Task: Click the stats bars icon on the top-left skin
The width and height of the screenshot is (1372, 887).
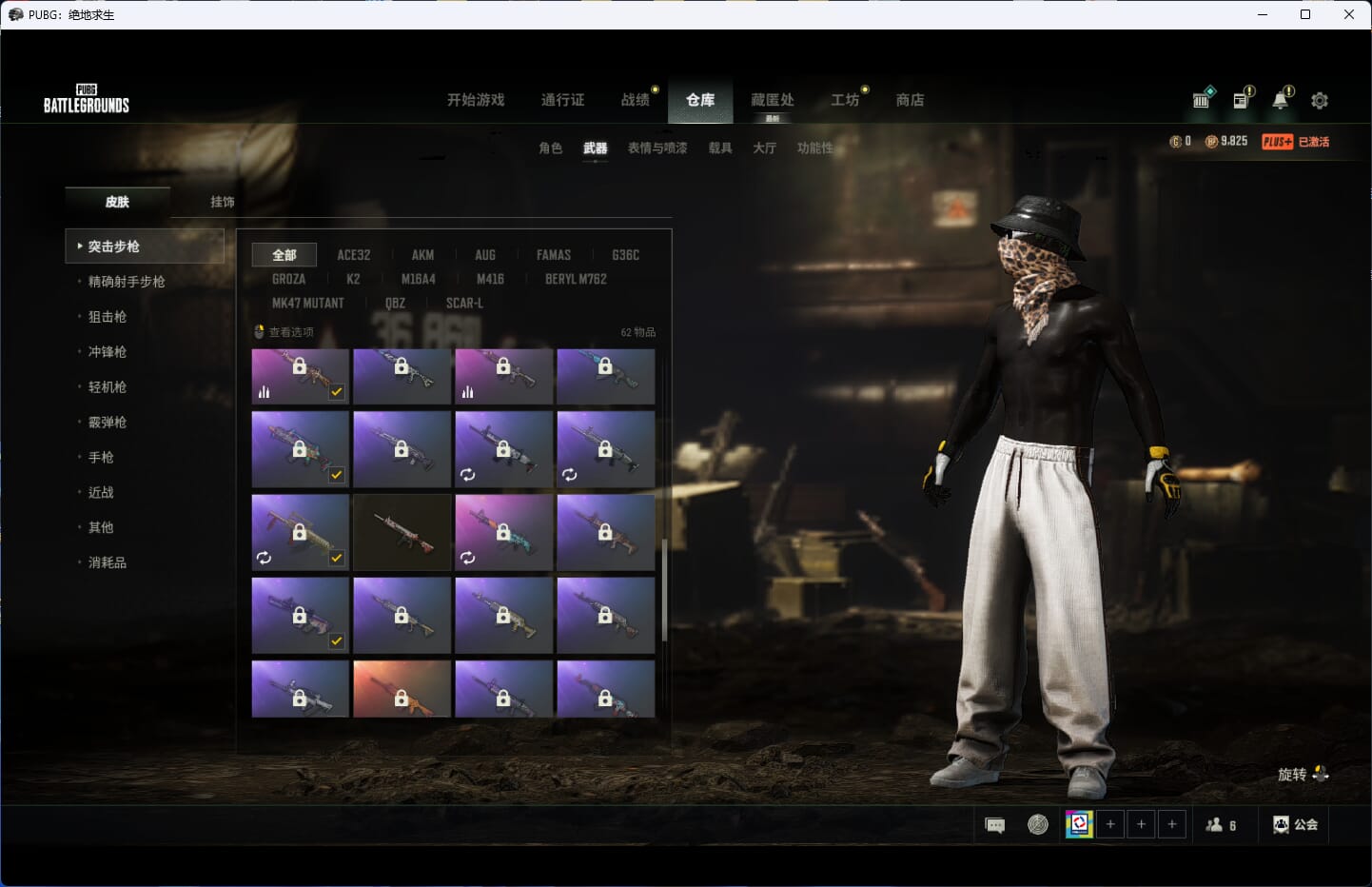Action: [x=264, y=391]
